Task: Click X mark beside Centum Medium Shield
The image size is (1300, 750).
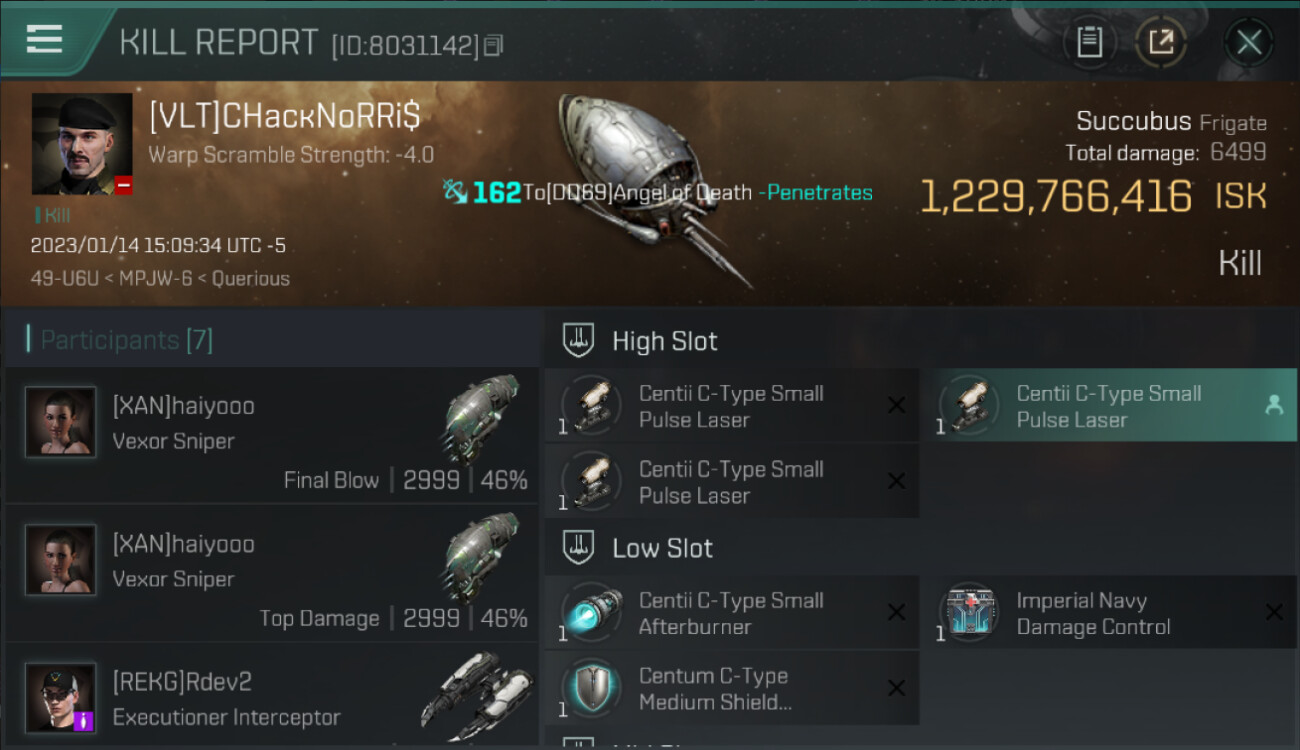Action: tap(896, 688)
